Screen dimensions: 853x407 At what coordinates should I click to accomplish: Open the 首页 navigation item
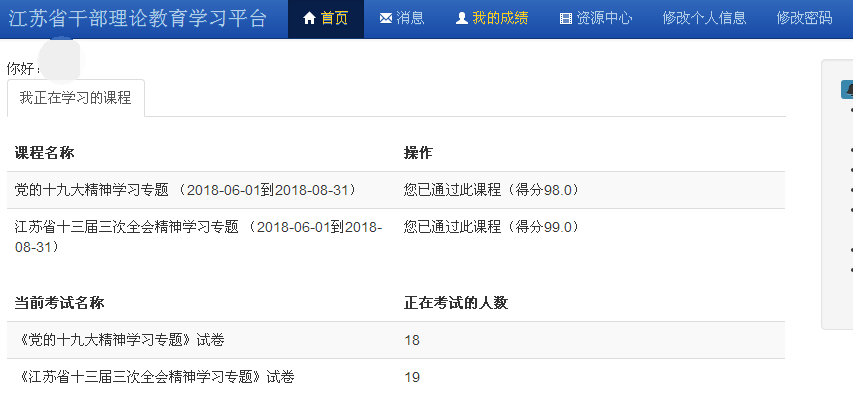(x=326, y=19)
